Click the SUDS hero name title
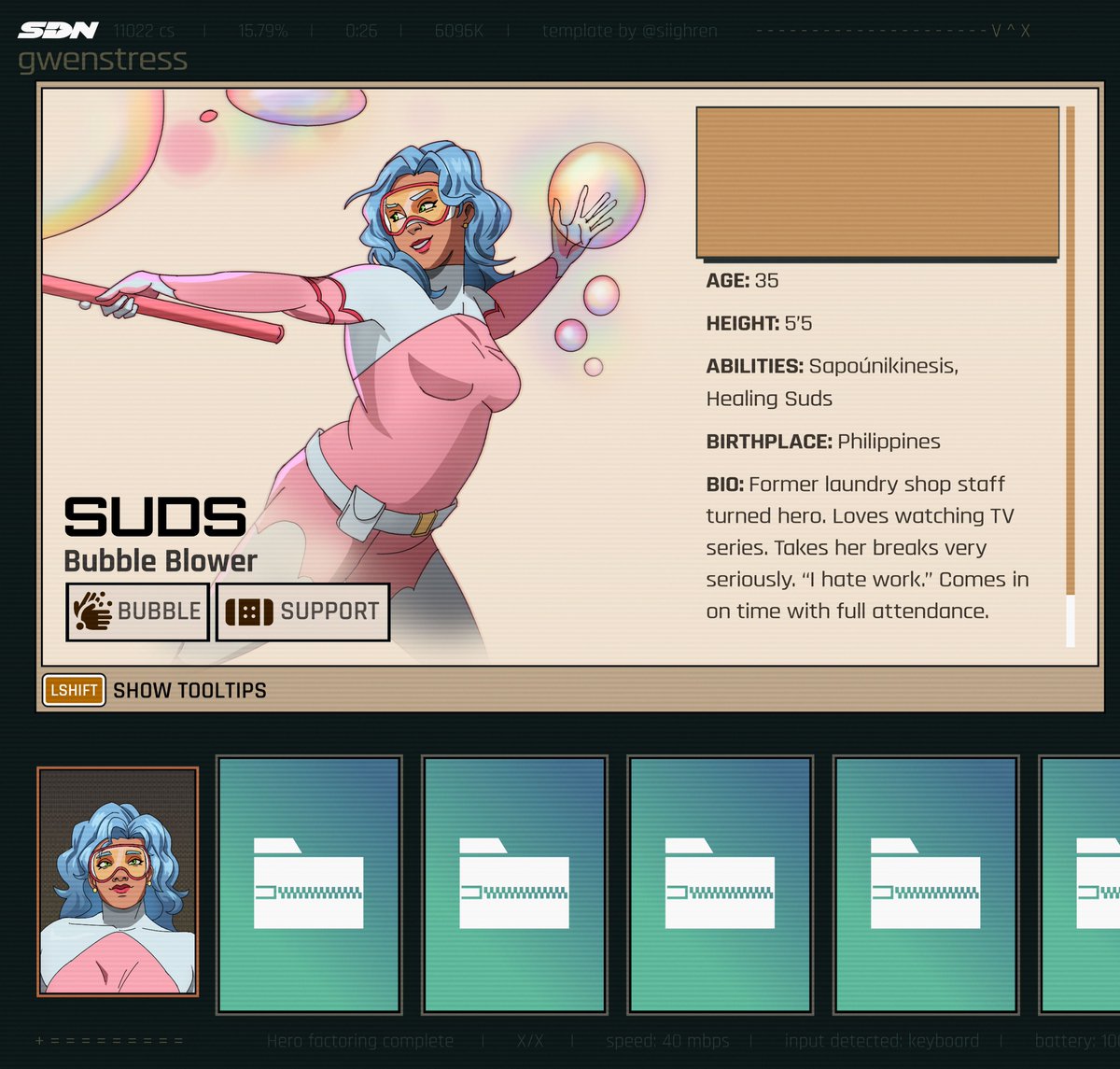1120x1069 pixels. (x=155, y=516)
